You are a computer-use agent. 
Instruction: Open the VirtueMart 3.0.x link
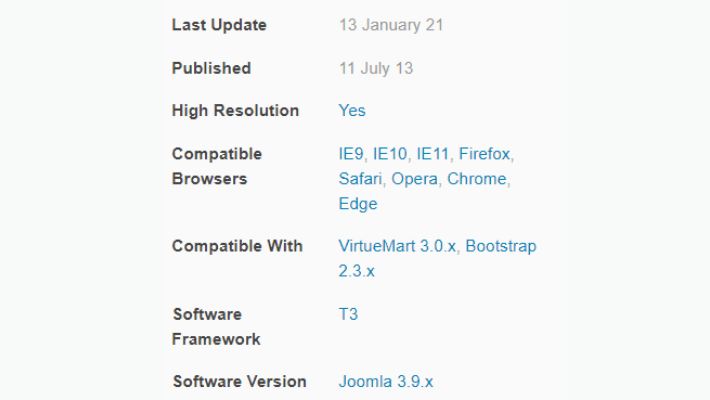397,246
